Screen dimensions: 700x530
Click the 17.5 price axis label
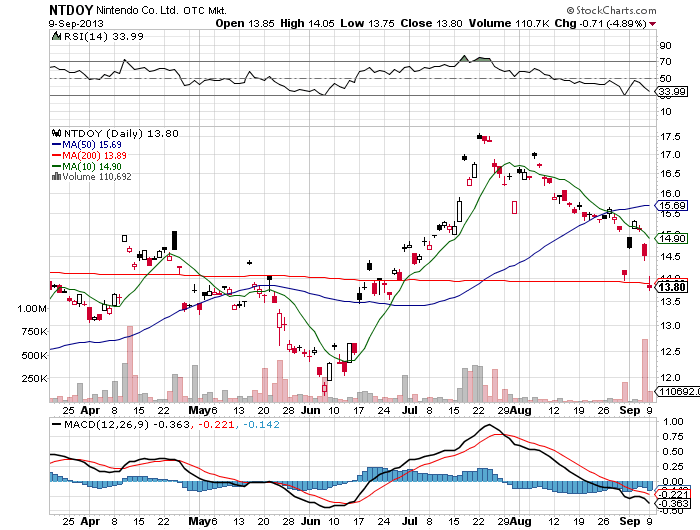tap(670, 137)
